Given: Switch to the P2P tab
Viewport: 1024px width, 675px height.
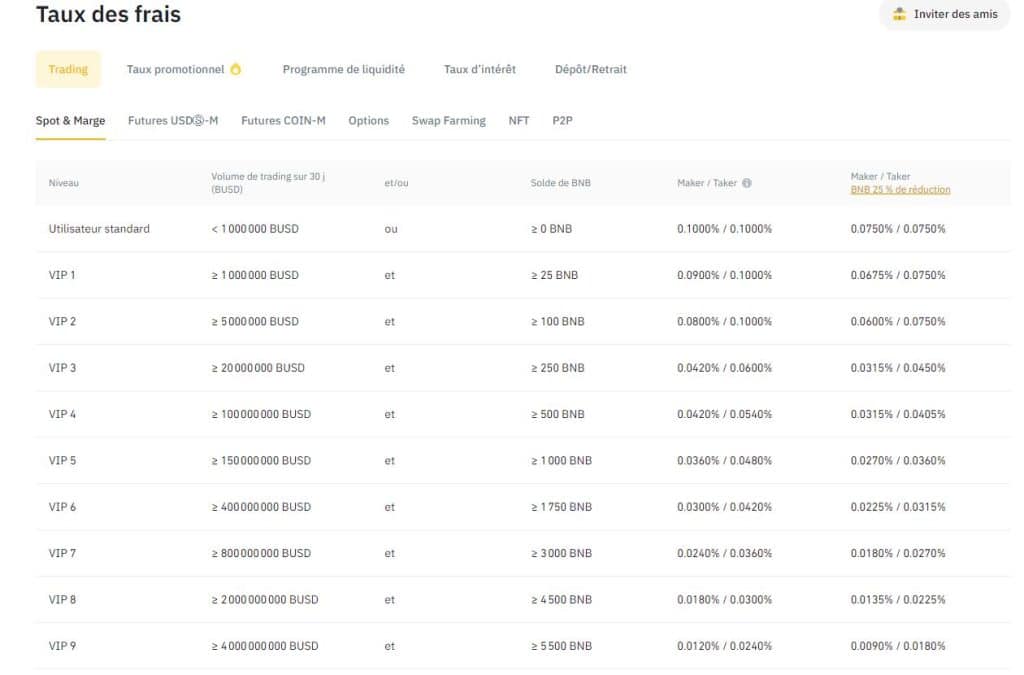Looking at the screenshot, I should (x=562, y=120).
